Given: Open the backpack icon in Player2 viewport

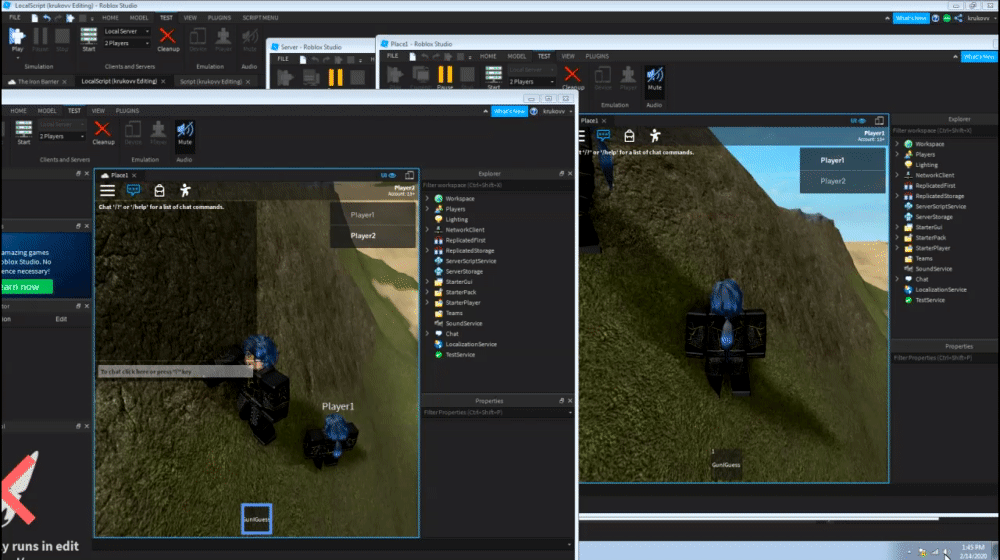Looking at the screenshot, I should pos(159,190).
